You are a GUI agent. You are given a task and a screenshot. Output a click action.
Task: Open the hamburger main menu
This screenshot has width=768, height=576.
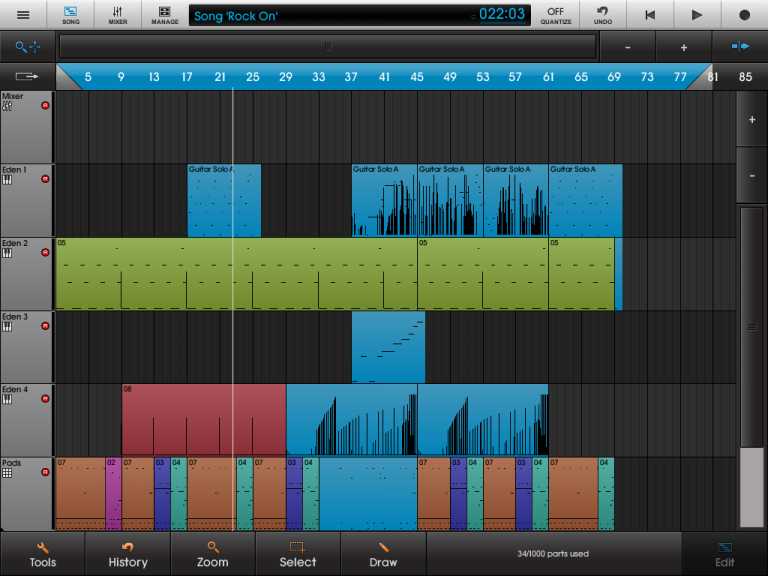tap(23, 15)
